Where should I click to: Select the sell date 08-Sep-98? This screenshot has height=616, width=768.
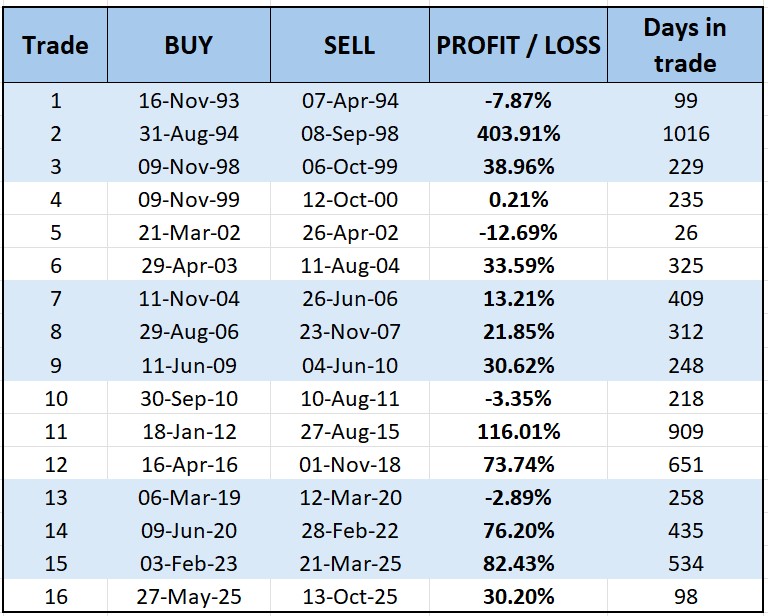click(x=350, y=134)
